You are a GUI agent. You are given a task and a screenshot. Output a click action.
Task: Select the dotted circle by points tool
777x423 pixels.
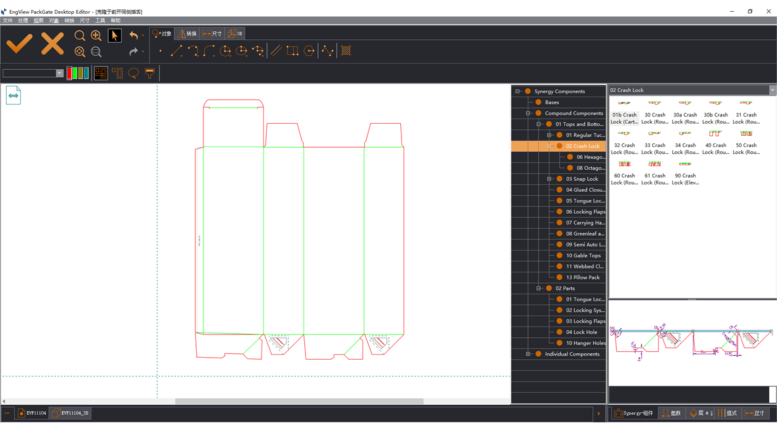pos(258,51)
